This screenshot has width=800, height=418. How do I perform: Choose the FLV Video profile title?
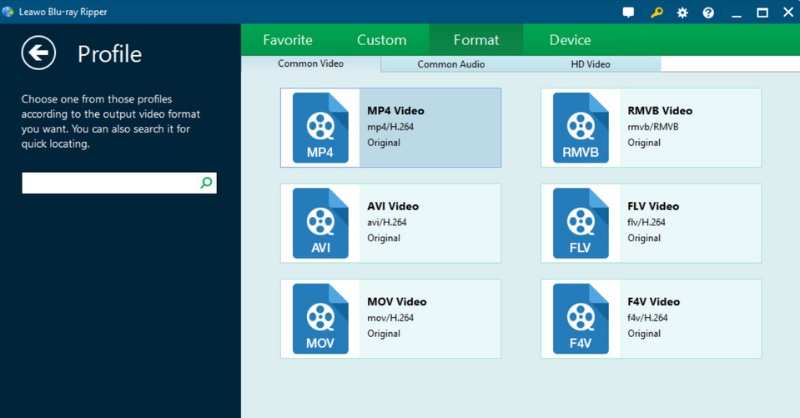[653, 206]
